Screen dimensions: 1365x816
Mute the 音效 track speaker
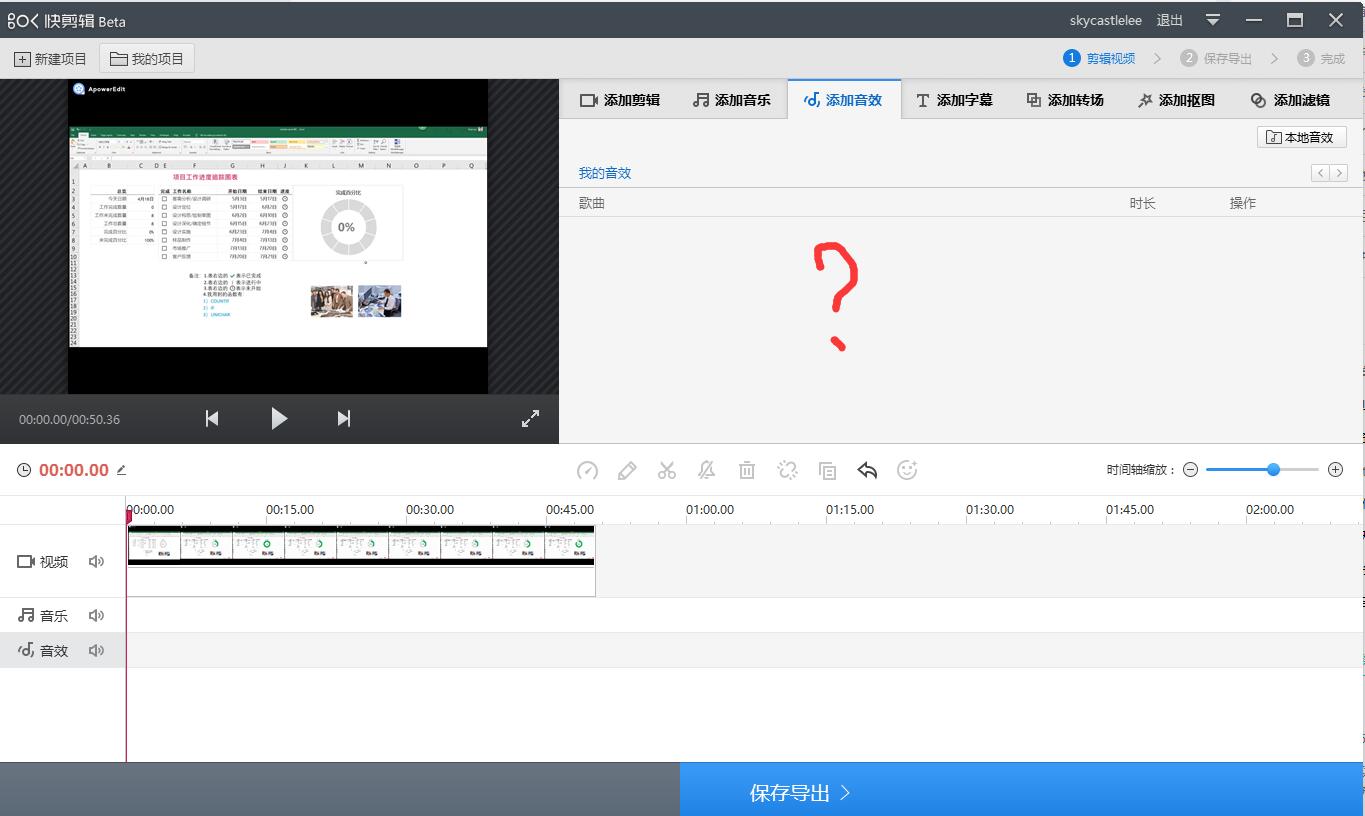coord(96,651)
